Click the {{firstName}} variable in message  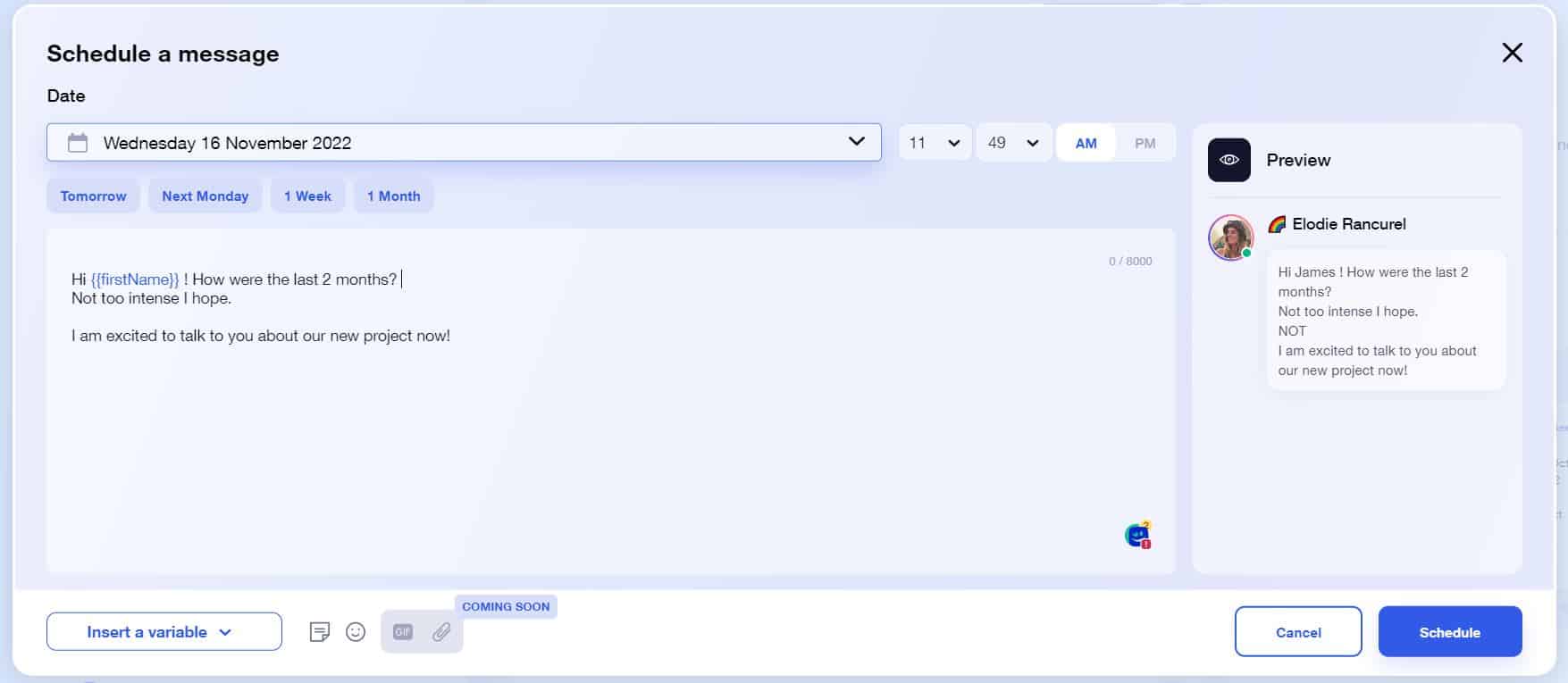[135, 279]
